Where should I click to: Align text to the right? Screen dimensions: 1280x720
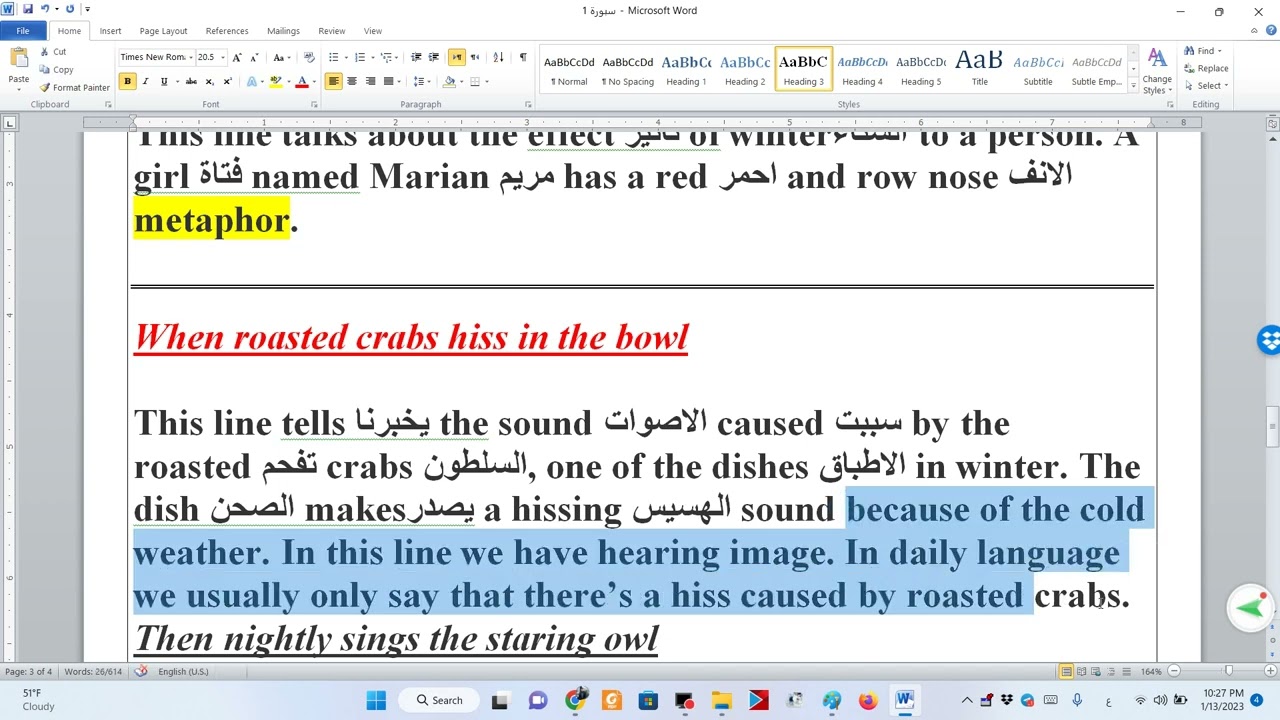tap(370, 81)
